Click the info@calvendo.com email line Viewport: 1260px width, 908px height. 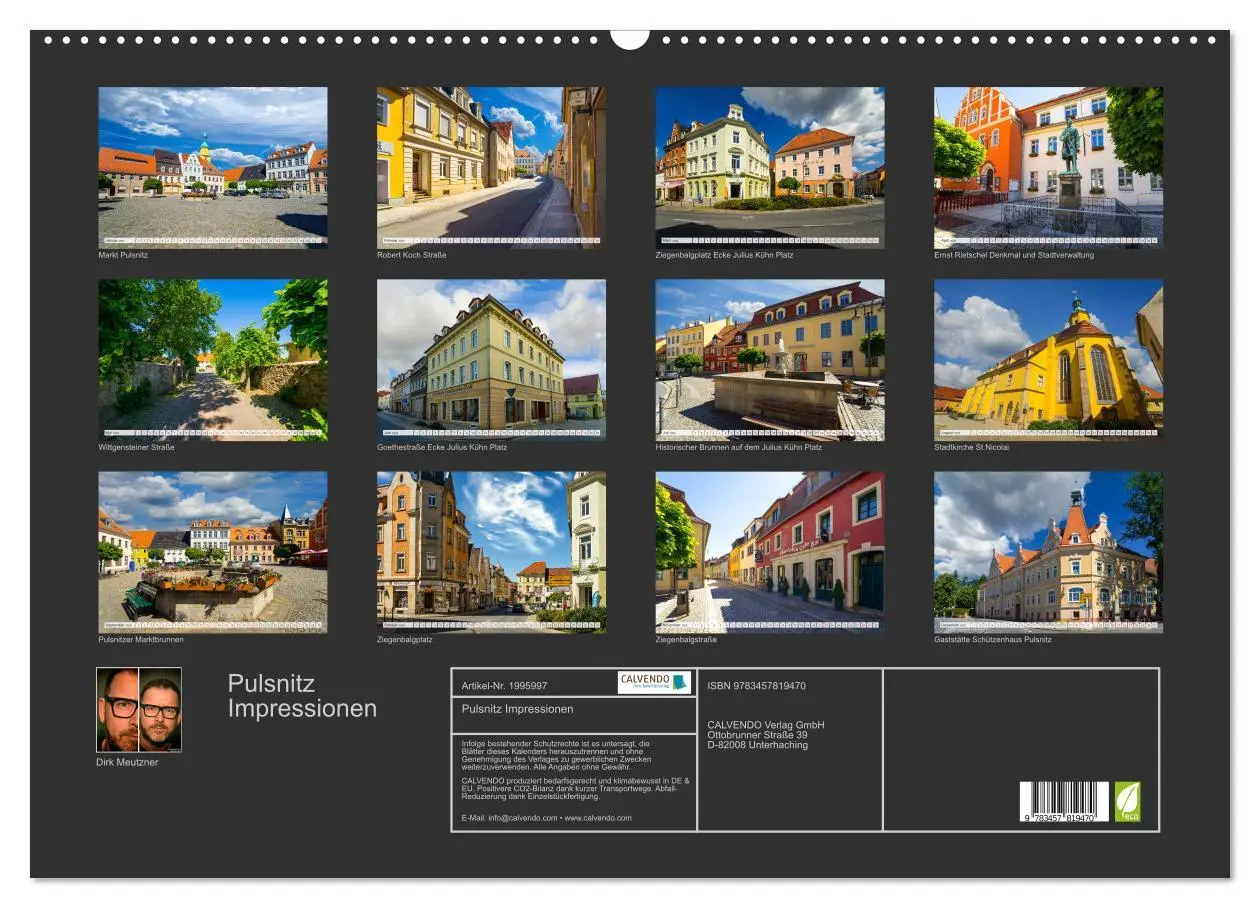(x=547, y=818)
